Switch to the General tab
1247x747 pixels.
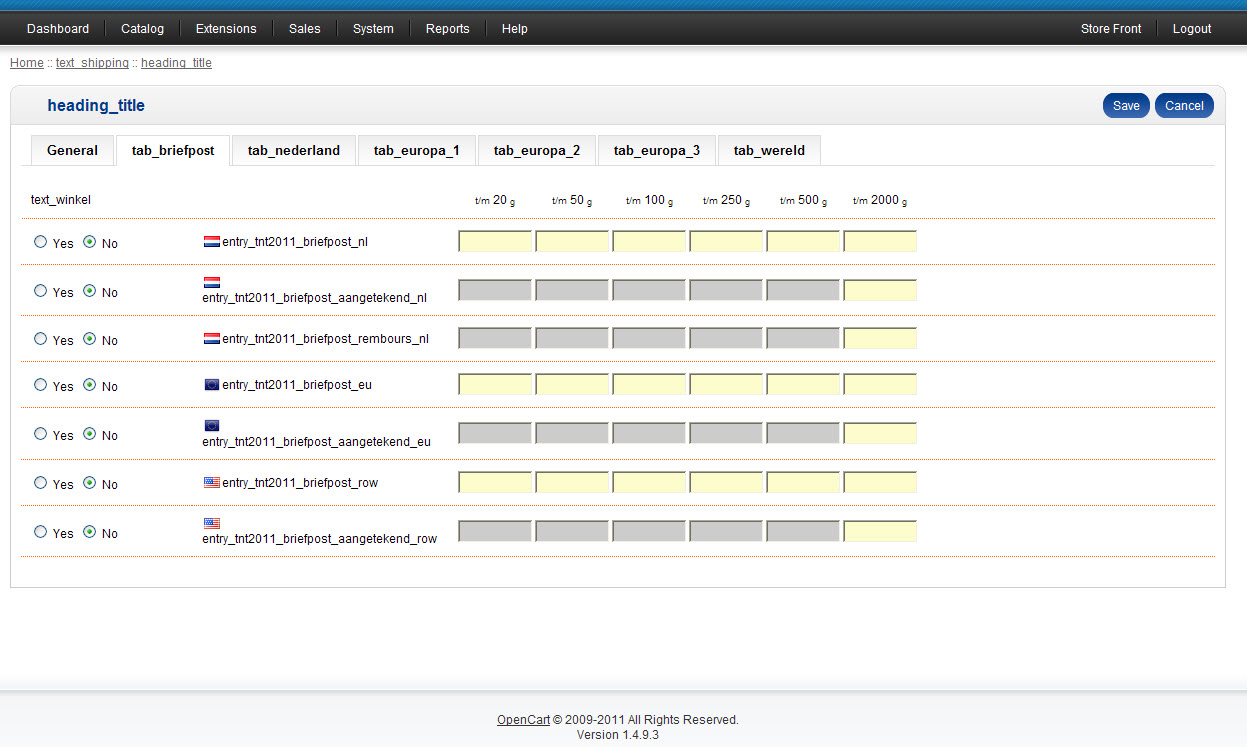[72, 150]
